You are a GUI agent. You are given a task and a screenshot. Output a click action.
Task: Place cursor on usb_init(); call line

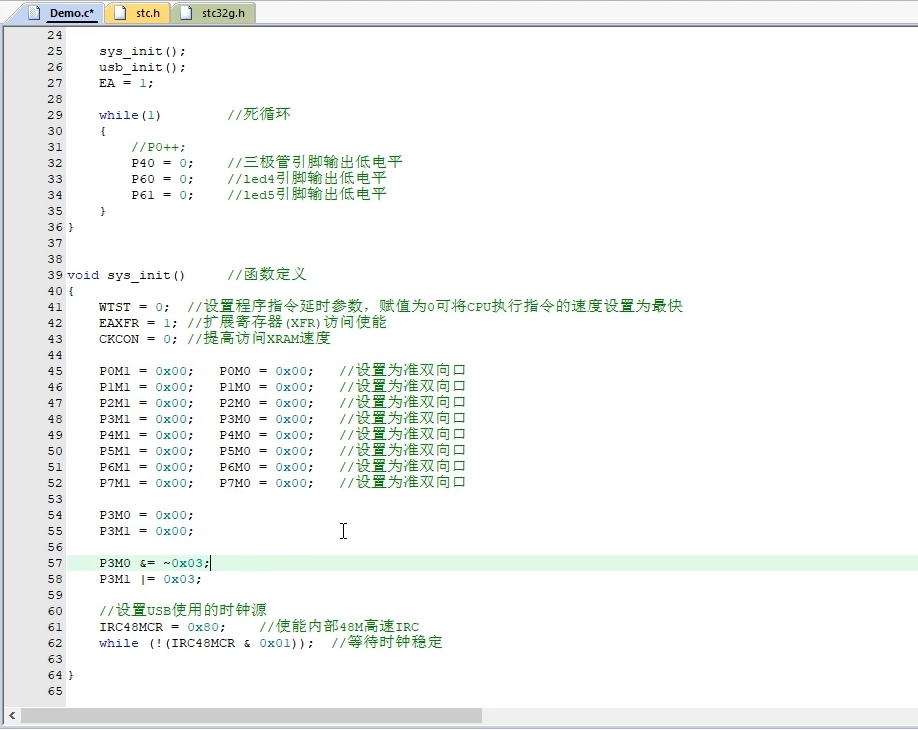(142, 67)
